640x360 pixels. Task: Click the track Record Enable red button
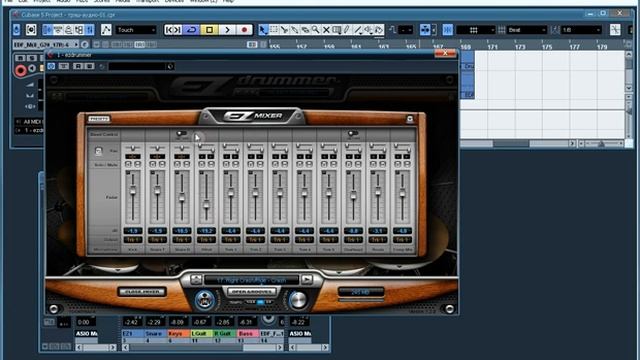coord(20,71)
